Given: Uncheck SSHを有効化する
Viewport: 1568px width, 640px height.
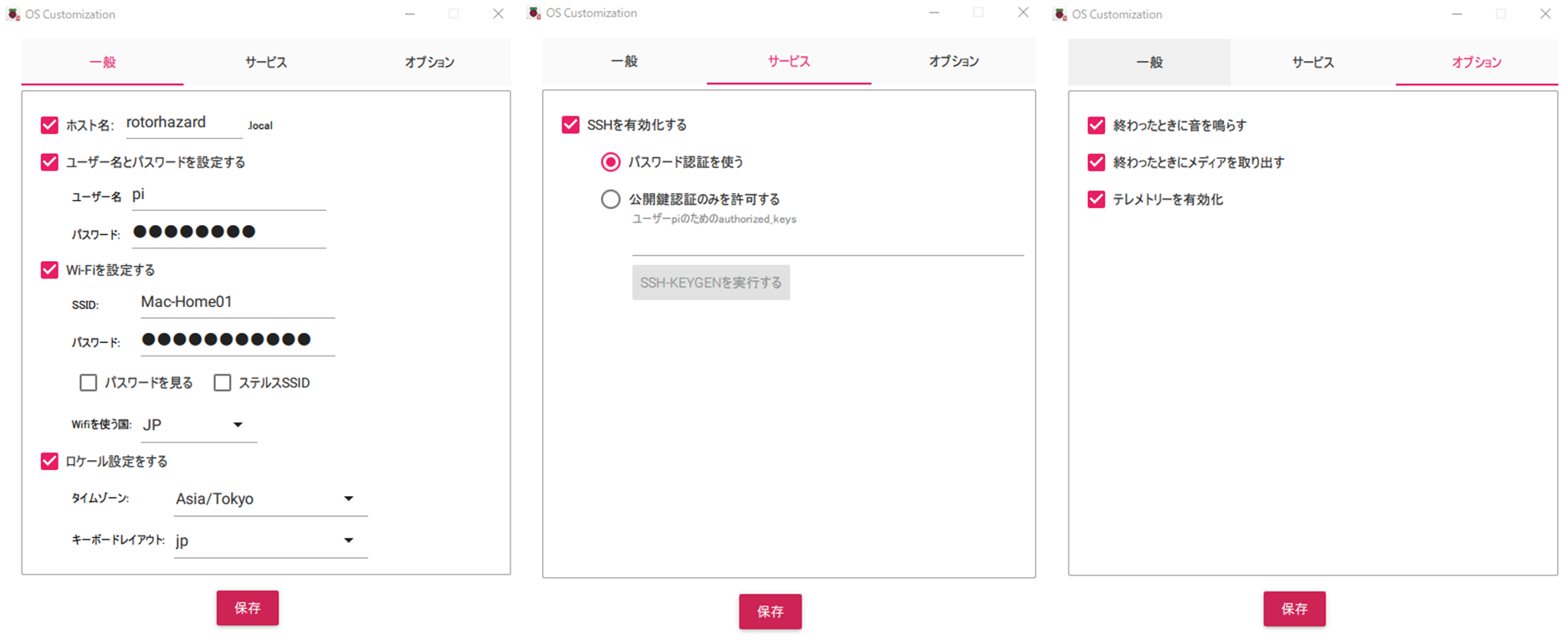Looking at the screenshot, I should click(571, 125).
